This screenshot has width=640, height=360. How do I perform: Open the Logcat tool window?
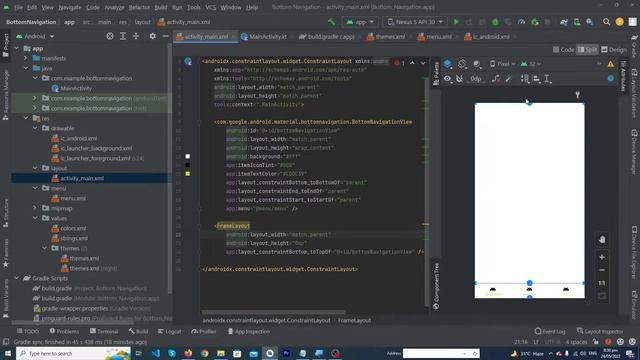pos(169,331)
